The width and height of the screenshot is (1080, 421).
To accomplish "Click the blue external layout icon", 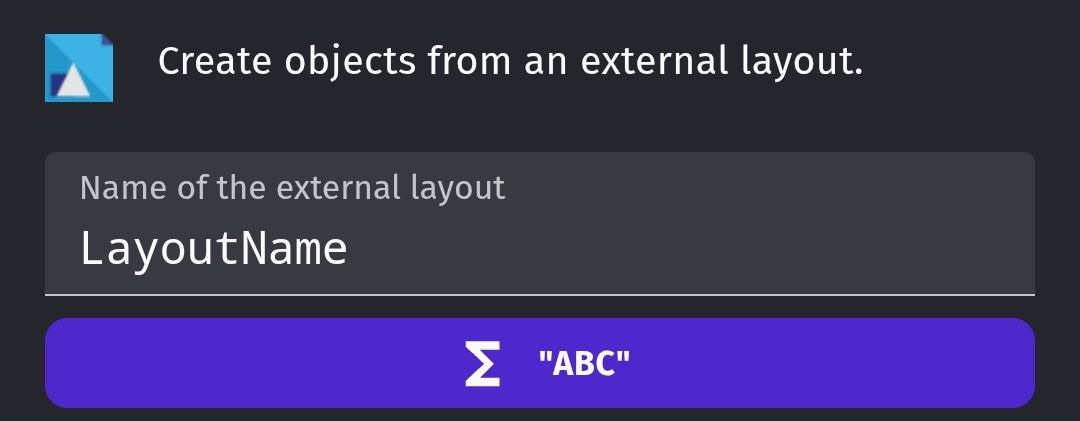I will click(79, 68).
